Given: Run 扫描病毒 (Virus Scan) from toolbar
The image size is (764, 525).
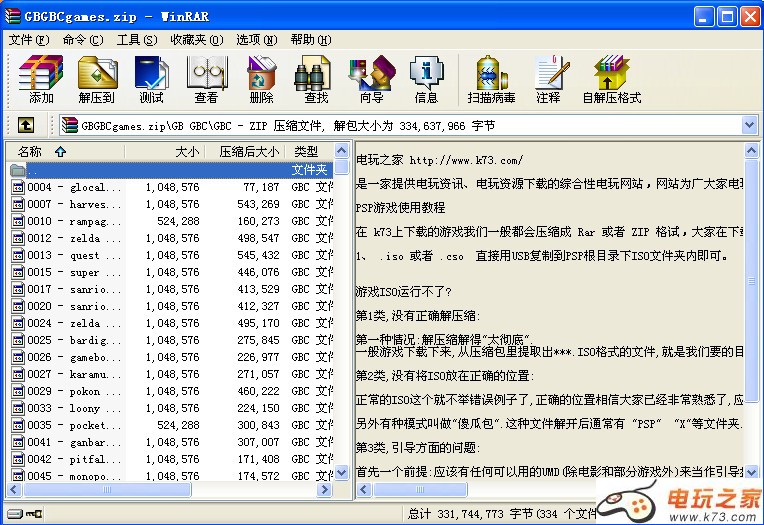Looking at the screenshot, I should pos(491,78).
